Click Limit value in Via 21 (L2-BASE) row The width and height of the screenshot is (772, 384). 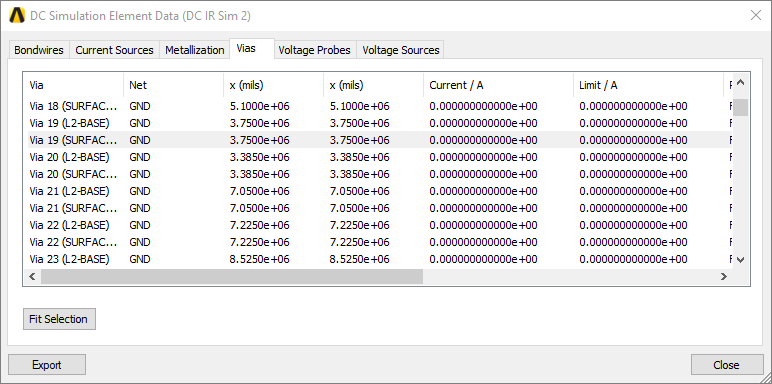coord(633,191)
